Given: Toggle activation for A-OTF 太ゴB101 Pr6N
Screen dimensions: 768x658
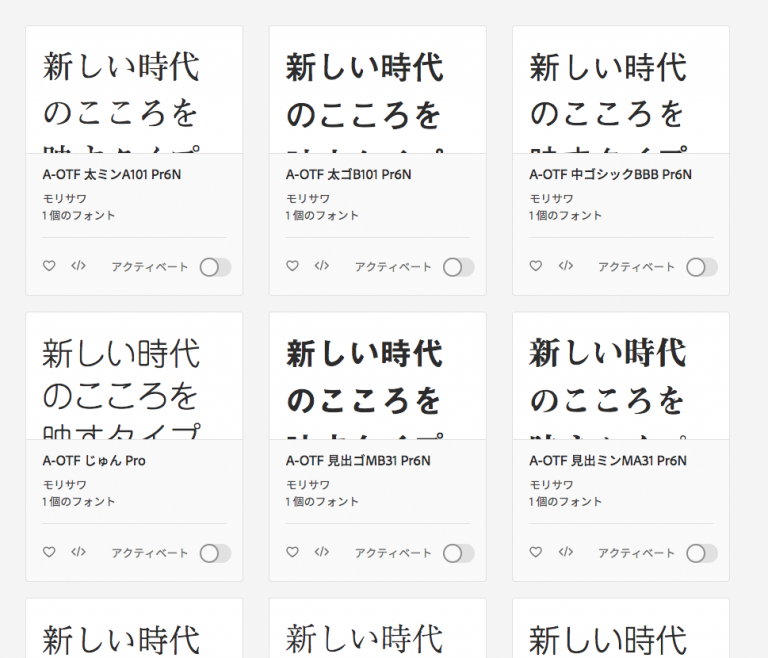Looking at the screenshot, I should pos(459,268).
